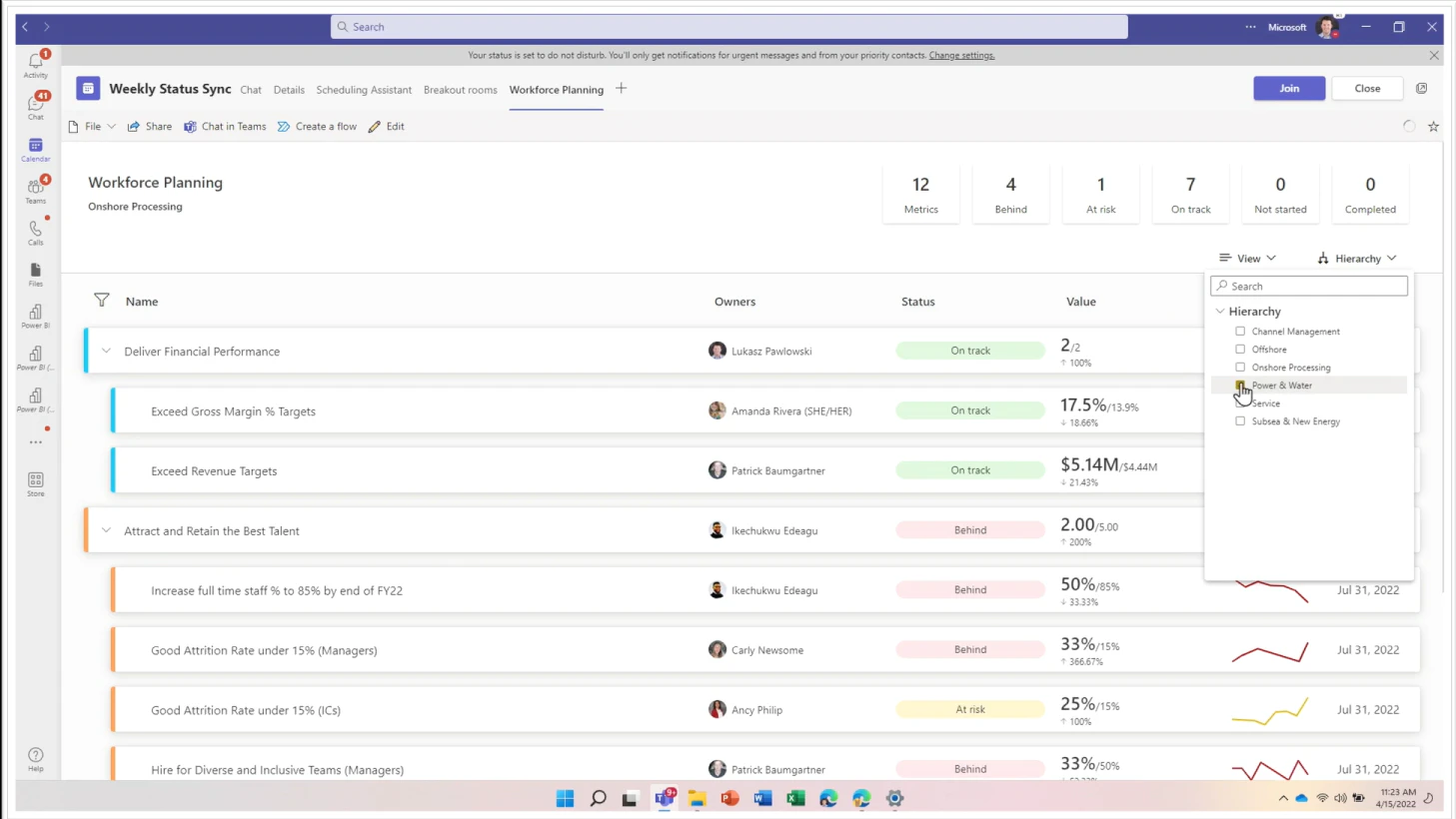Check the Onshore Processing checkbox
Screen dimensions: 1456x819
tap(1240, 367)
